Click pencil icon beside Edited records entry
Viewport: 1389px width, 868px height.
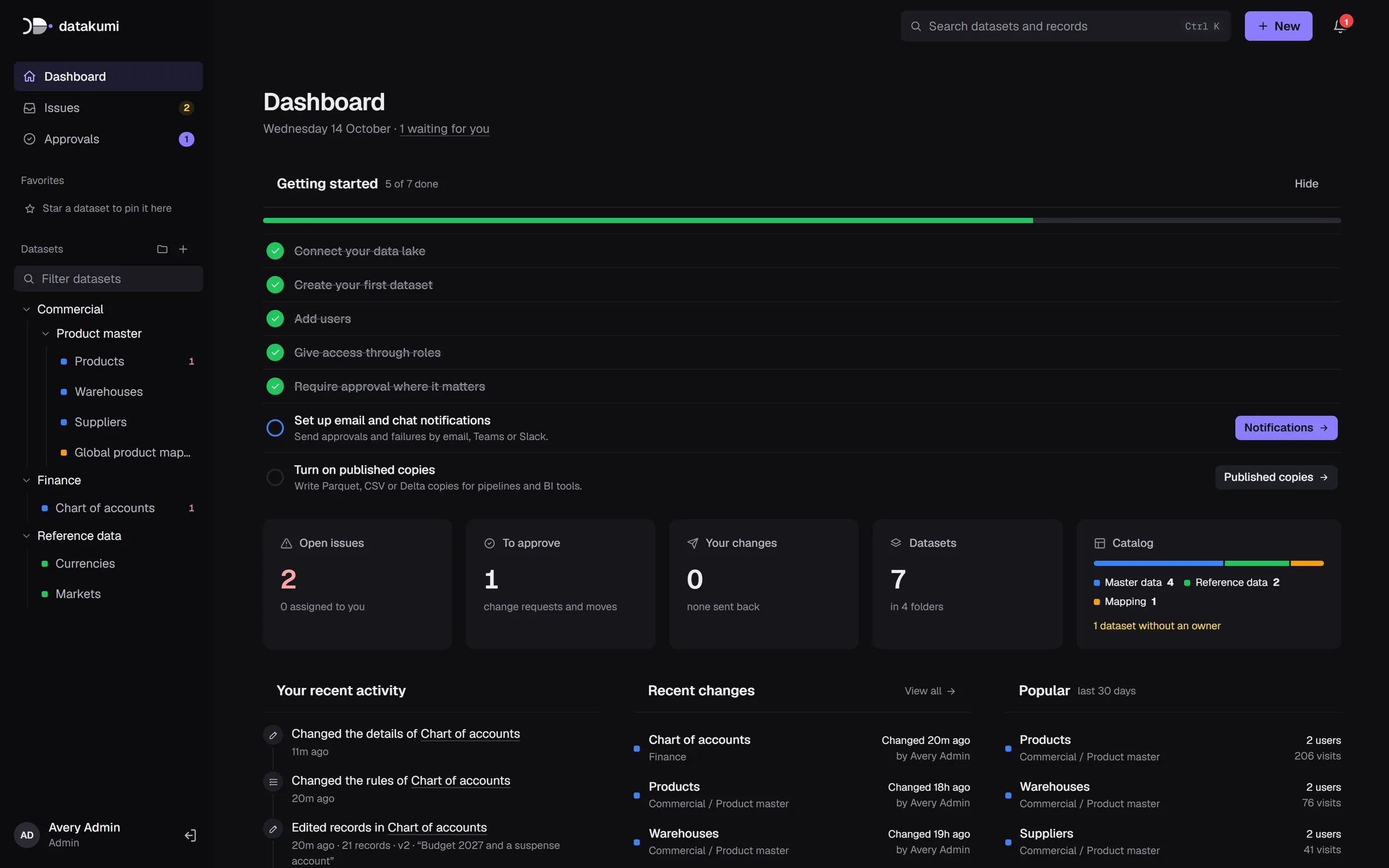click(x=273, y=829)
